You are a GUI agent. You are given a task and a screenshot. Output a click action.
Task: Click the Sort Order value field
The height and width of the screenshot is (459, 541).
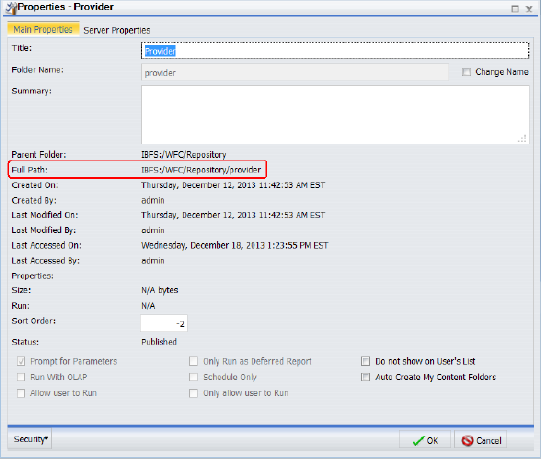pyautogui.click(x=164, y=323)
